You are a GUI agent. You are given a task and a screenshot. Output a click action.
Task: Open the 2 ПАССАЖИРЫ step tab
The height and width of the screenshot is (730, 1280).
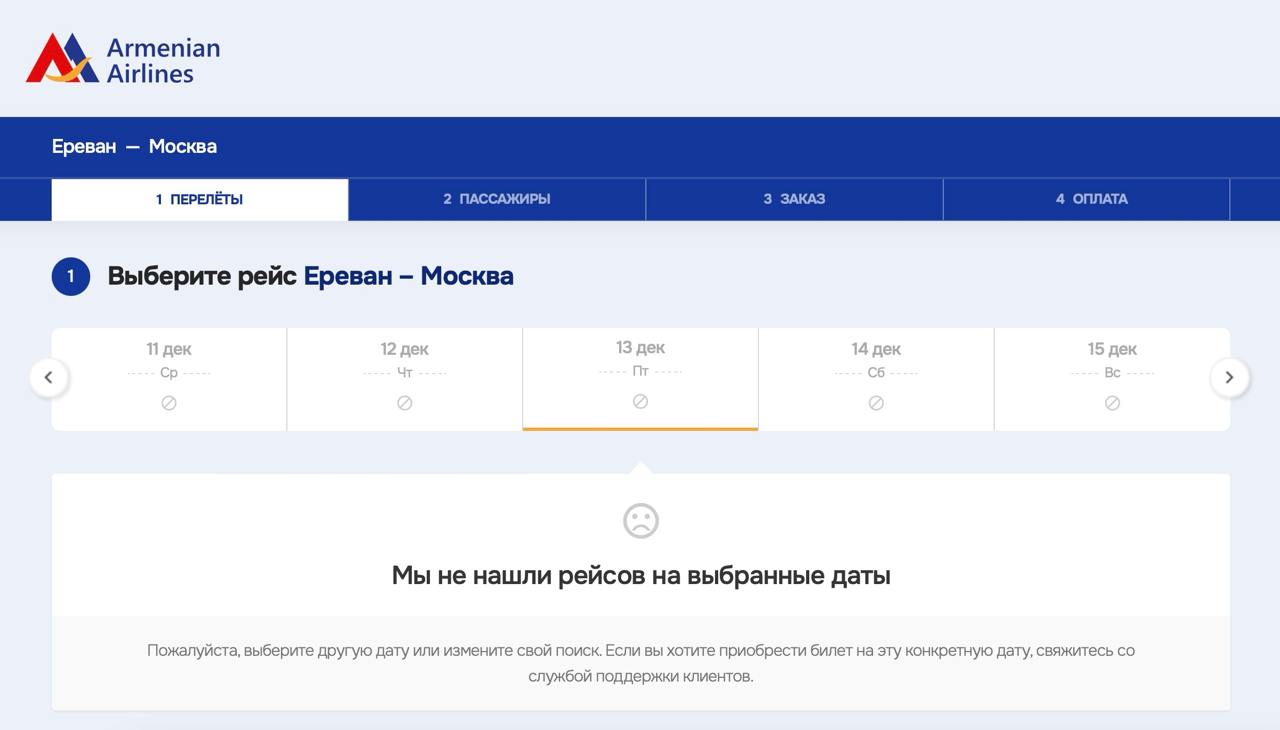pos(497,199)
